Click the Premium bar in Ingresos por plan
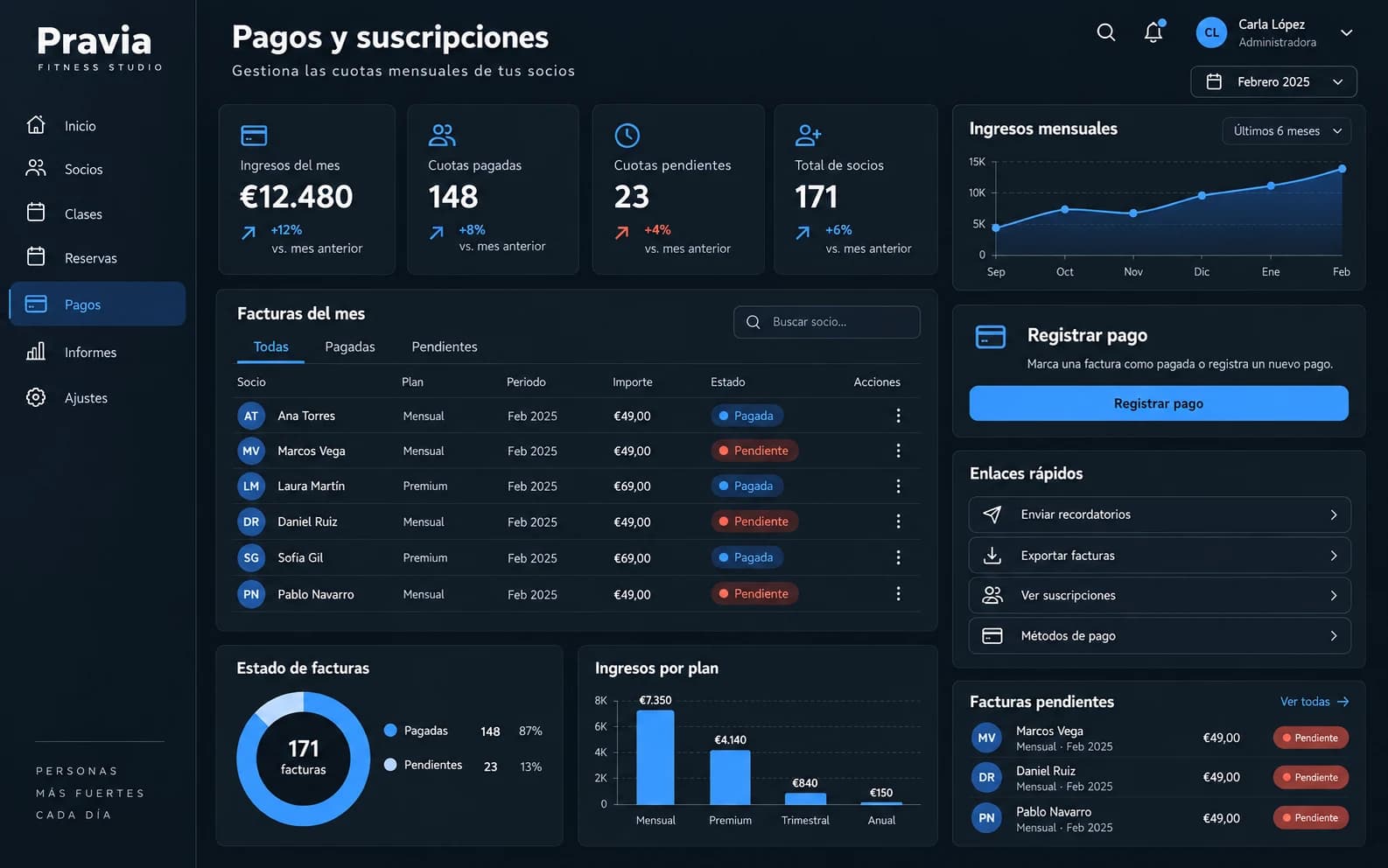 pyautogui.click(x=730, y=777)
